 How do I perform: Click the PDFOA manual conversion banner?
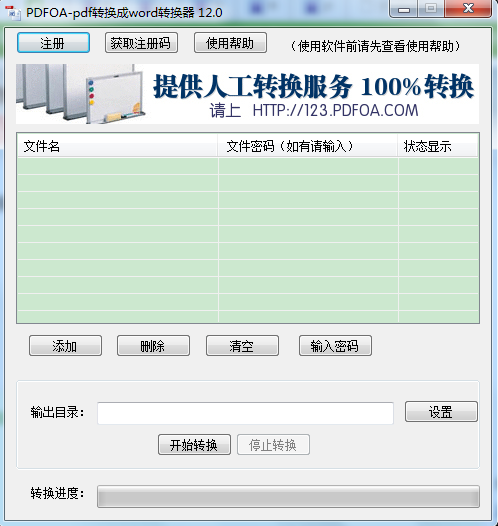coord(247,94)
